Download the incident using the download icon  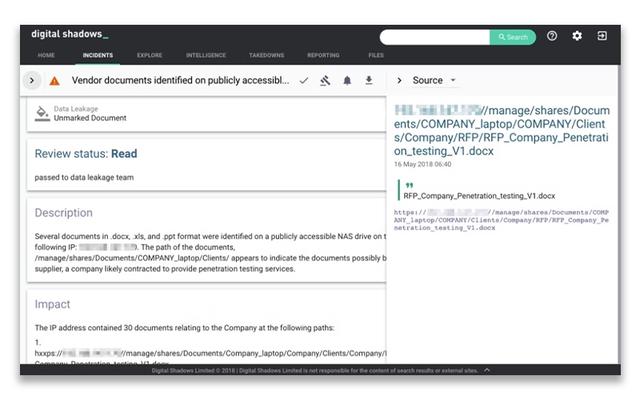369,80
